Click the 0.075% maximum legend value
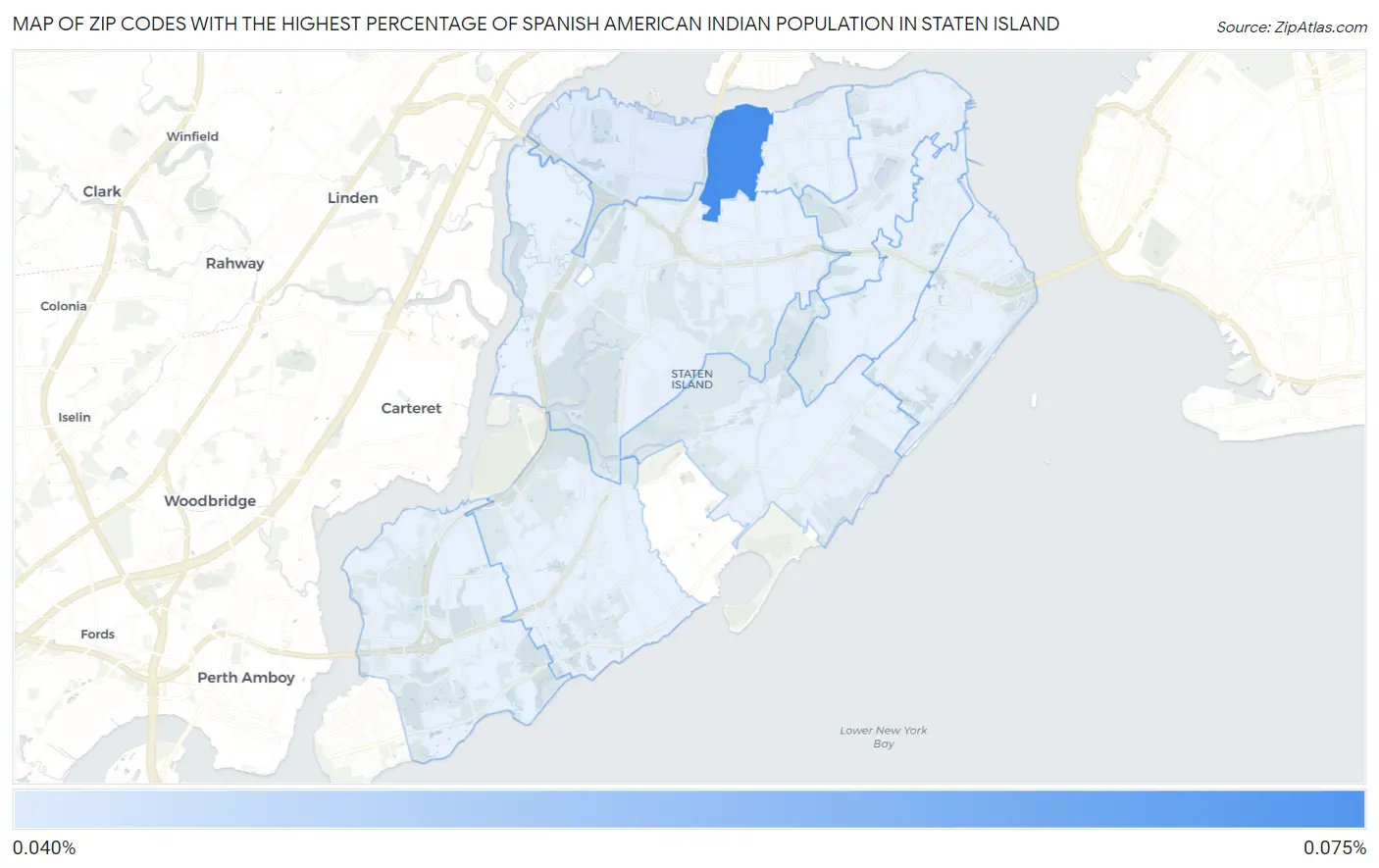This screenshot has width=1379, height=868. click(x=1335, y=848)
